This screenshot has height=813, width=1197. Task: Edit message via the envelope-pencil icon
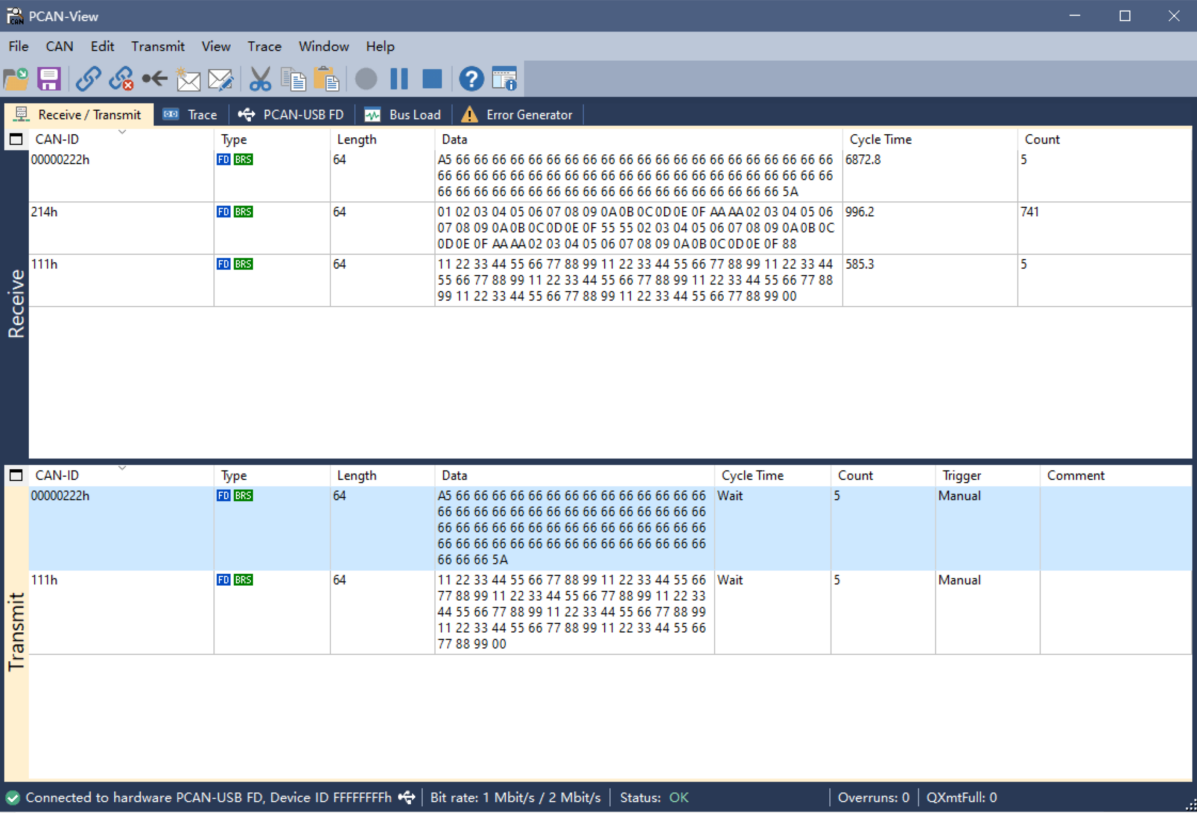point(221,79)
